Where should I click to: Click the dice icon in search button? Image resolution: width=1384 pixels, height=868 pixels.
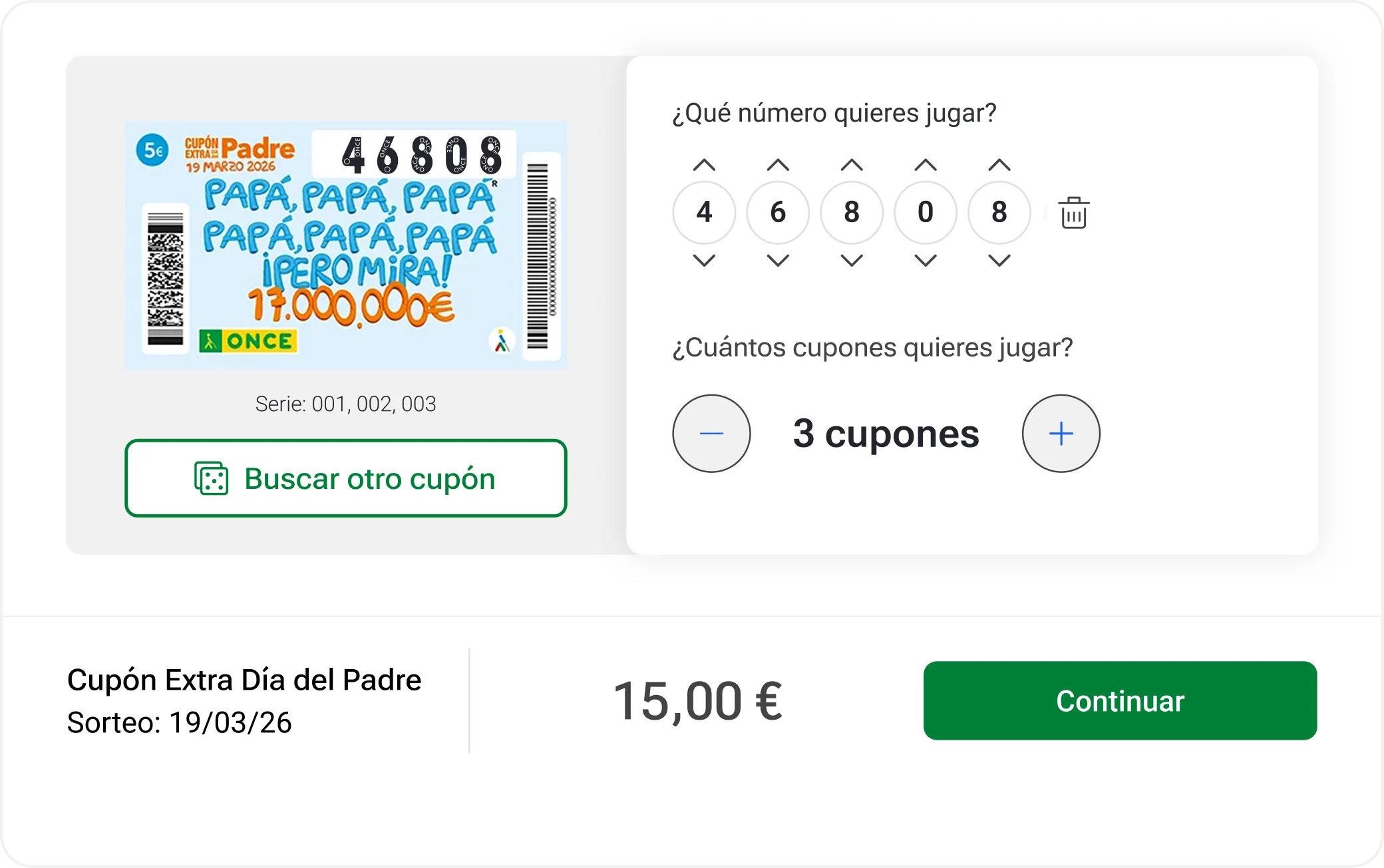[211, 478]
